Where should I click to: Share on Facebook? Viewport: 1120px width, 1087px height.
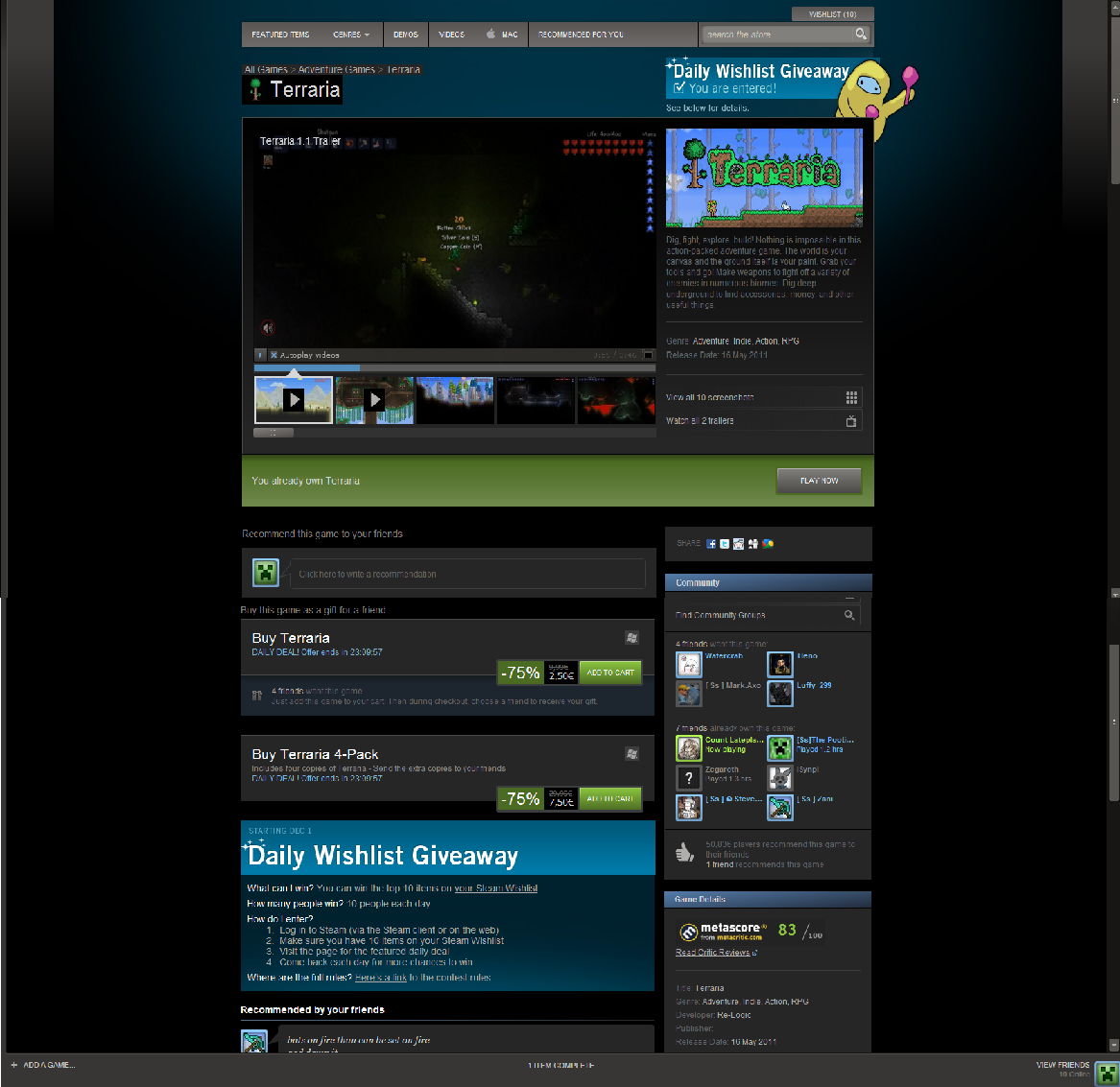point(711,543)
